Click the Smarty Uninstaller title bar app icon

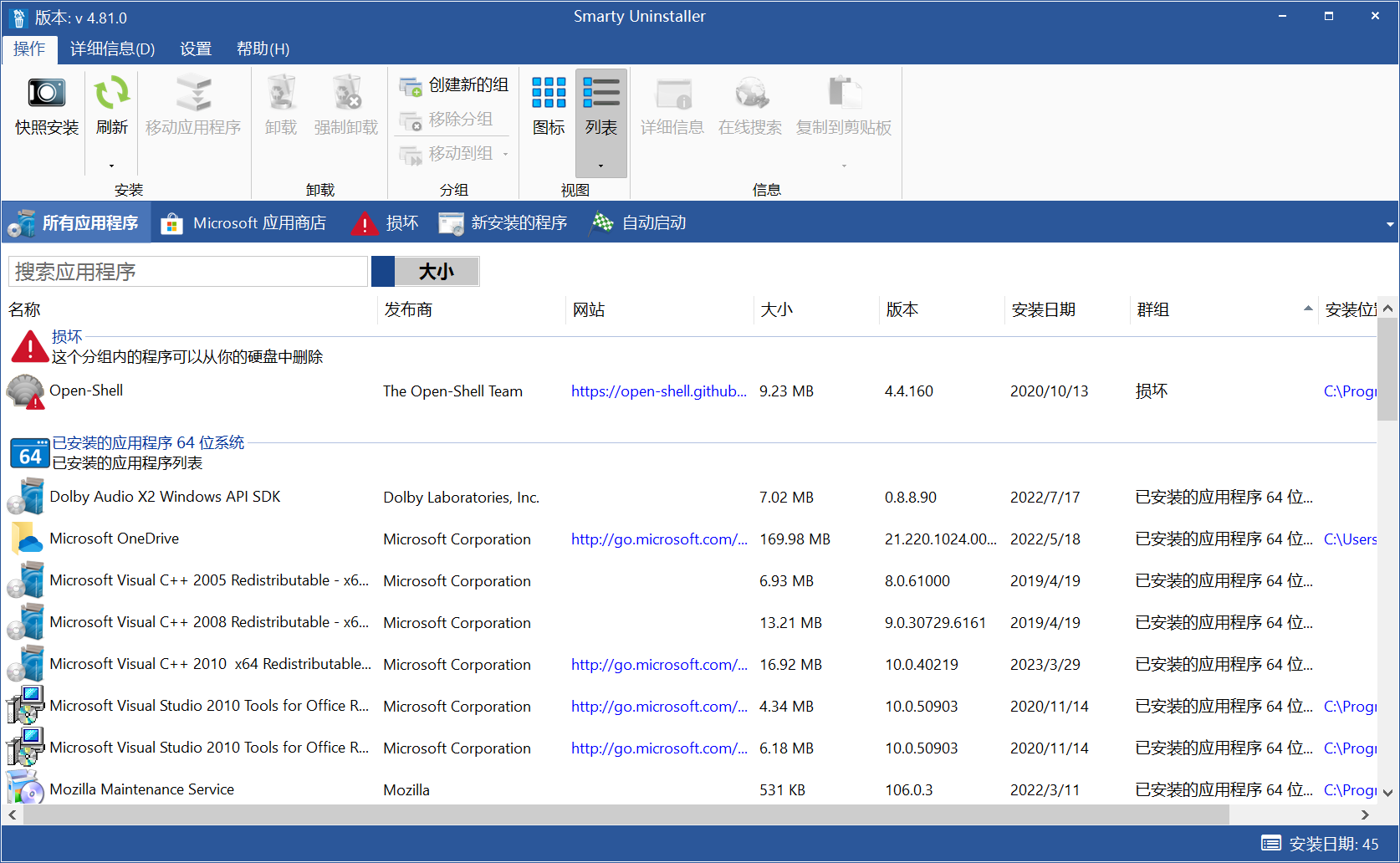pos(19,18)
